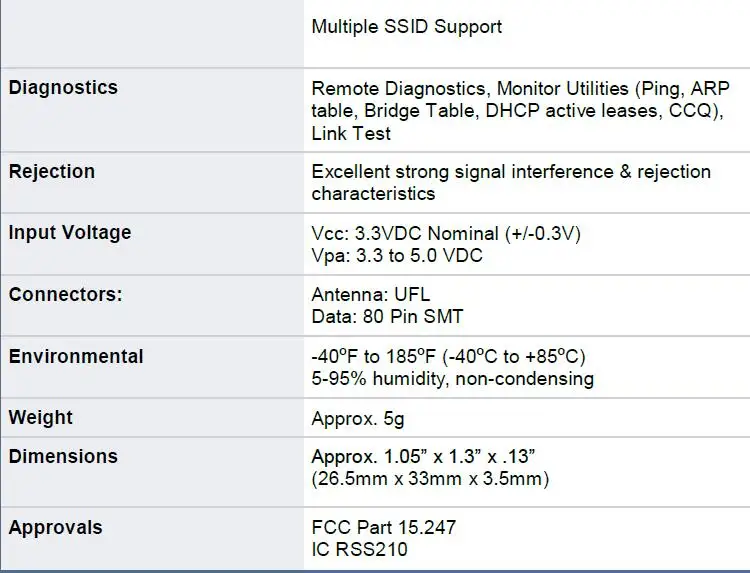Click the "Data: 80 Pin SMT" text
This screenshot has width=750, height=573.
tap(387, 318)
